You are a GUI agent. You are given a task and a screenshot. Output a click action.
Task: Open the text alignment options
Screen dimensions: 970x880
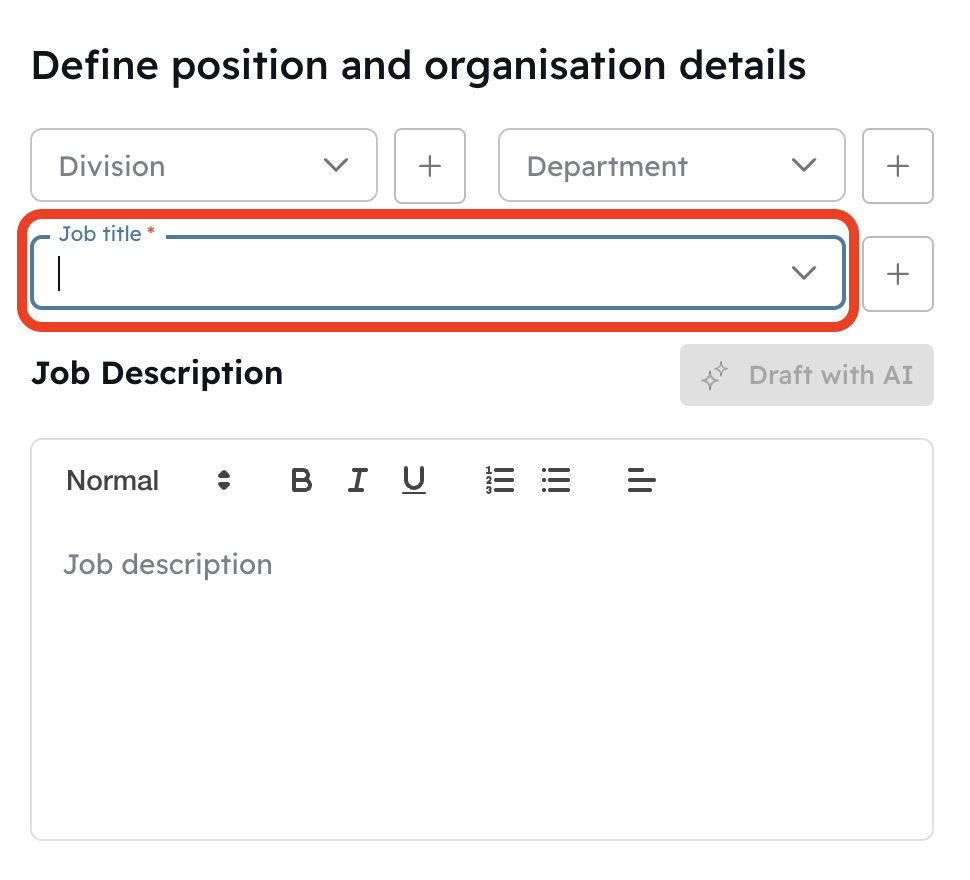pyautogui.click(x=641, y=481)
